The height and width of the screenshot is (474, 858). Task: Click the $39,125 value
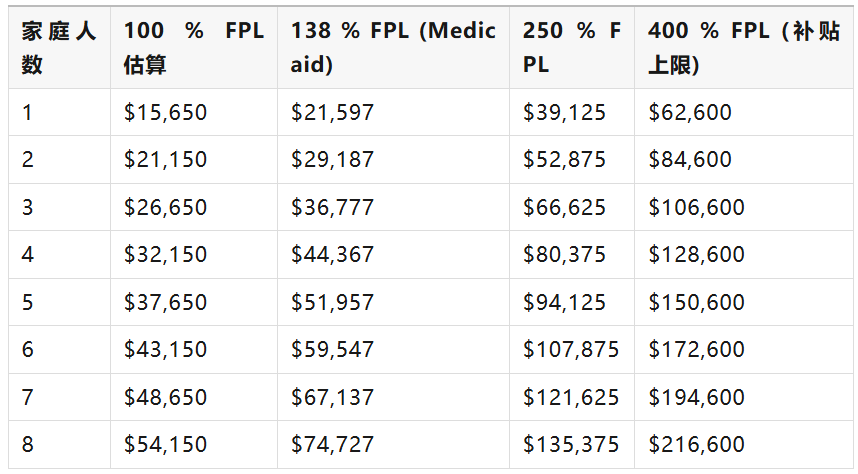[564, 113]
